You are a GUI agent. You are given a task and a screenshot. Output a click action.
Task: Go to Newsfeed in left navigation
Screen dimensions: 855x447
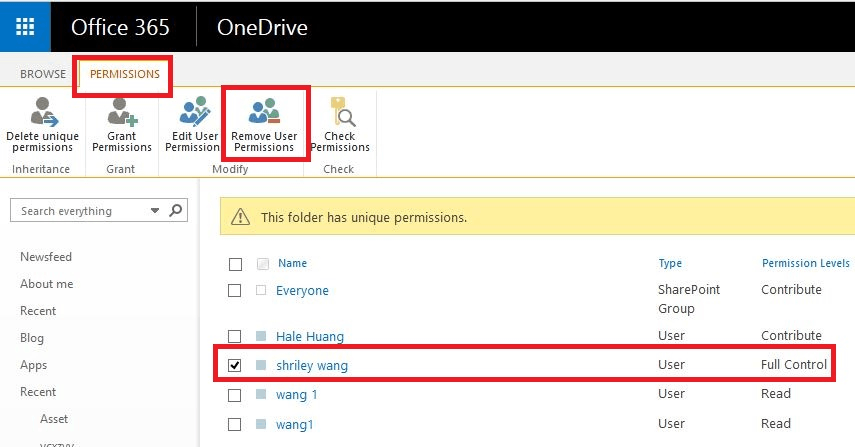point(46,256)
